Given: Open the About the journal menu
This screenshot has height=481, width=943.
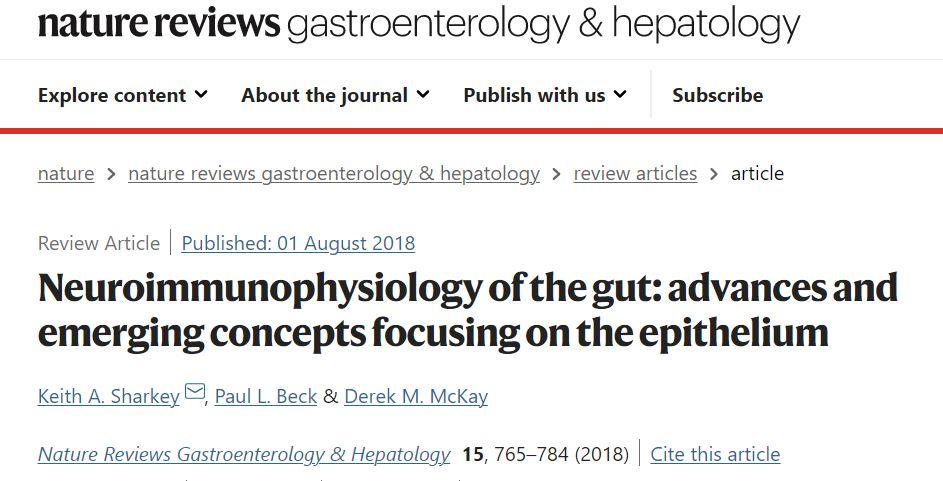Looking at the screenshot, I should coord(324,96).
